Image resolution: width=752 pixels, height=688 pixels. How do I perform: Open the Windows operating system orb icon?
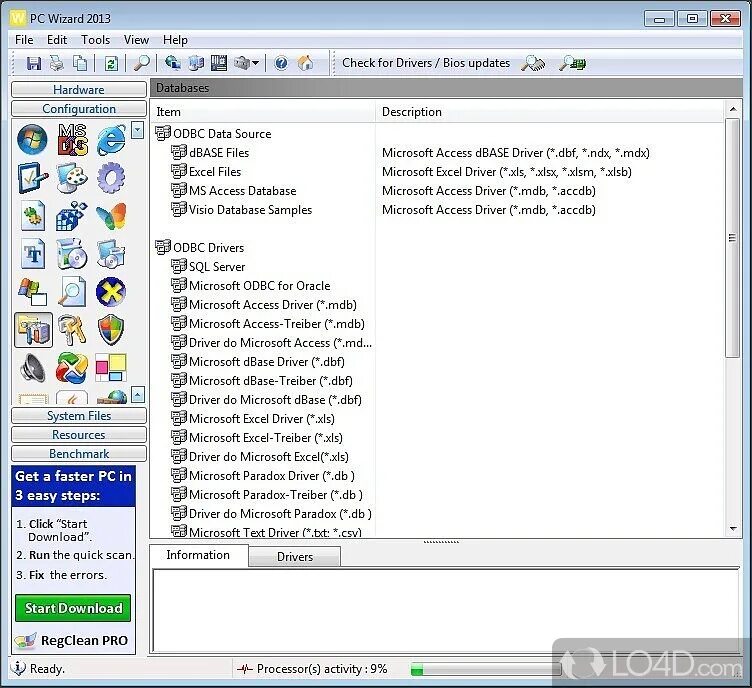[x=32, y=140]
